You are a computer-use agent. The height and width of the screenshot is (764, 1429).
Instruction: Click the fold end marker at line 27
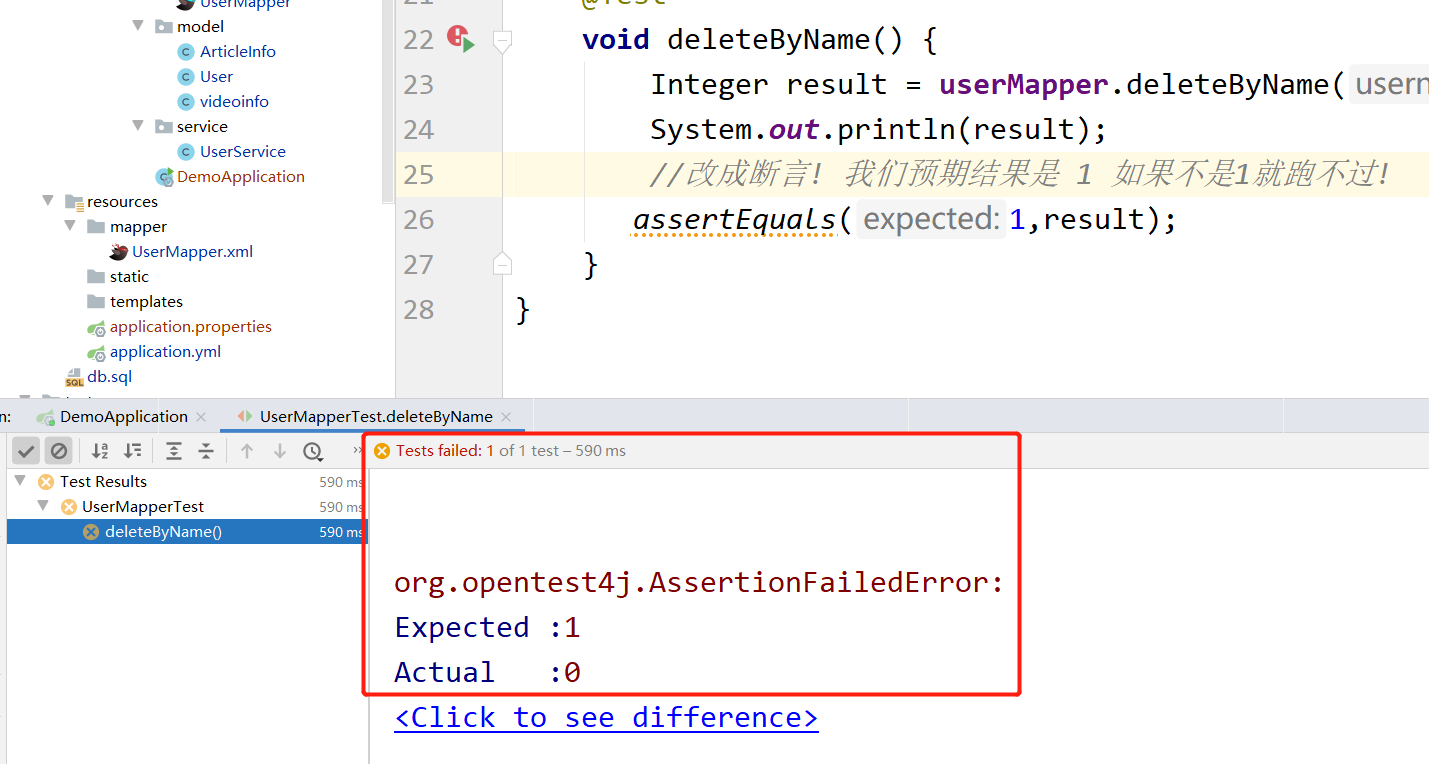click(x=502, y=264)
